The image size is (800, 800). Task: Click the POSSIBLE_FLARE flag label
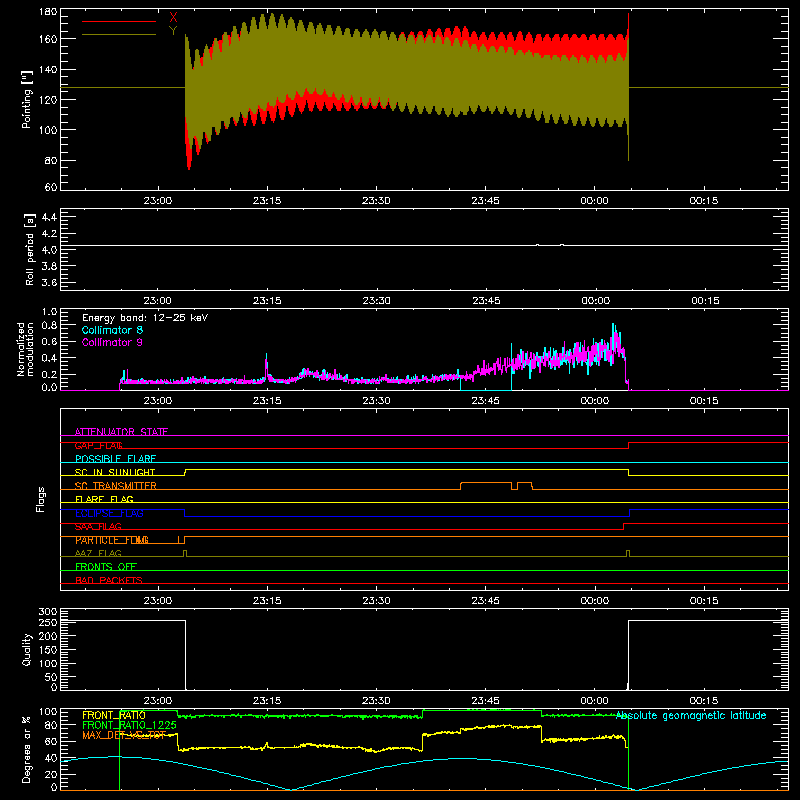pyautogui.click(x=115, y=459)
